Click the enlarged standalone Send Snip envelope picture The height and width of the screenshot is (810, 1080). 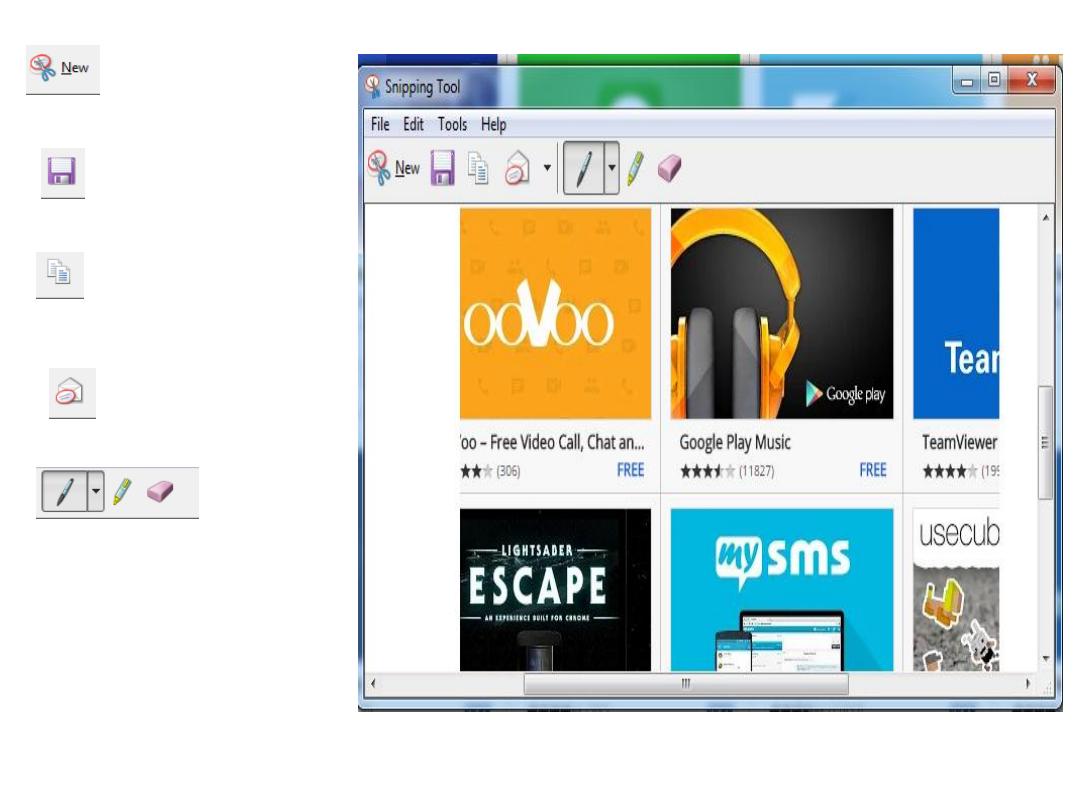click(72, 393)
